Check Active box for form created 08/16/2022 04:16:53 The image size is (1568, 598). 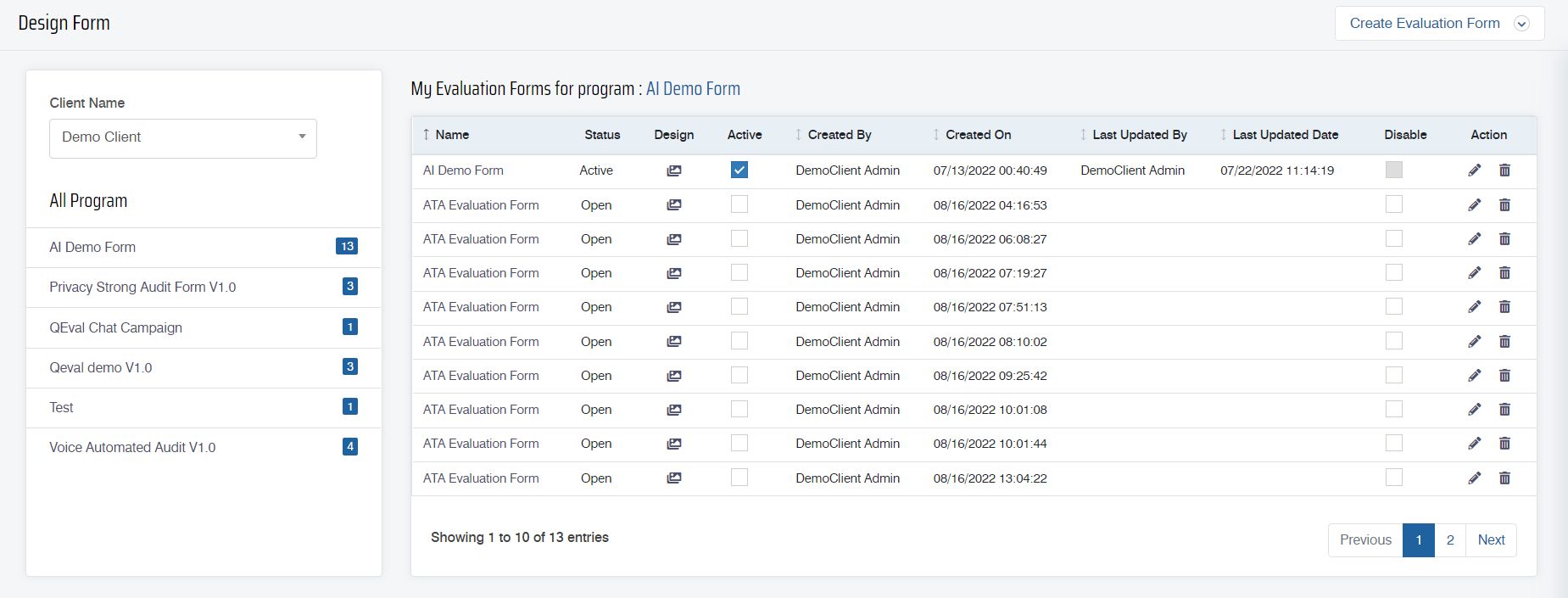(x=739, y=204)
